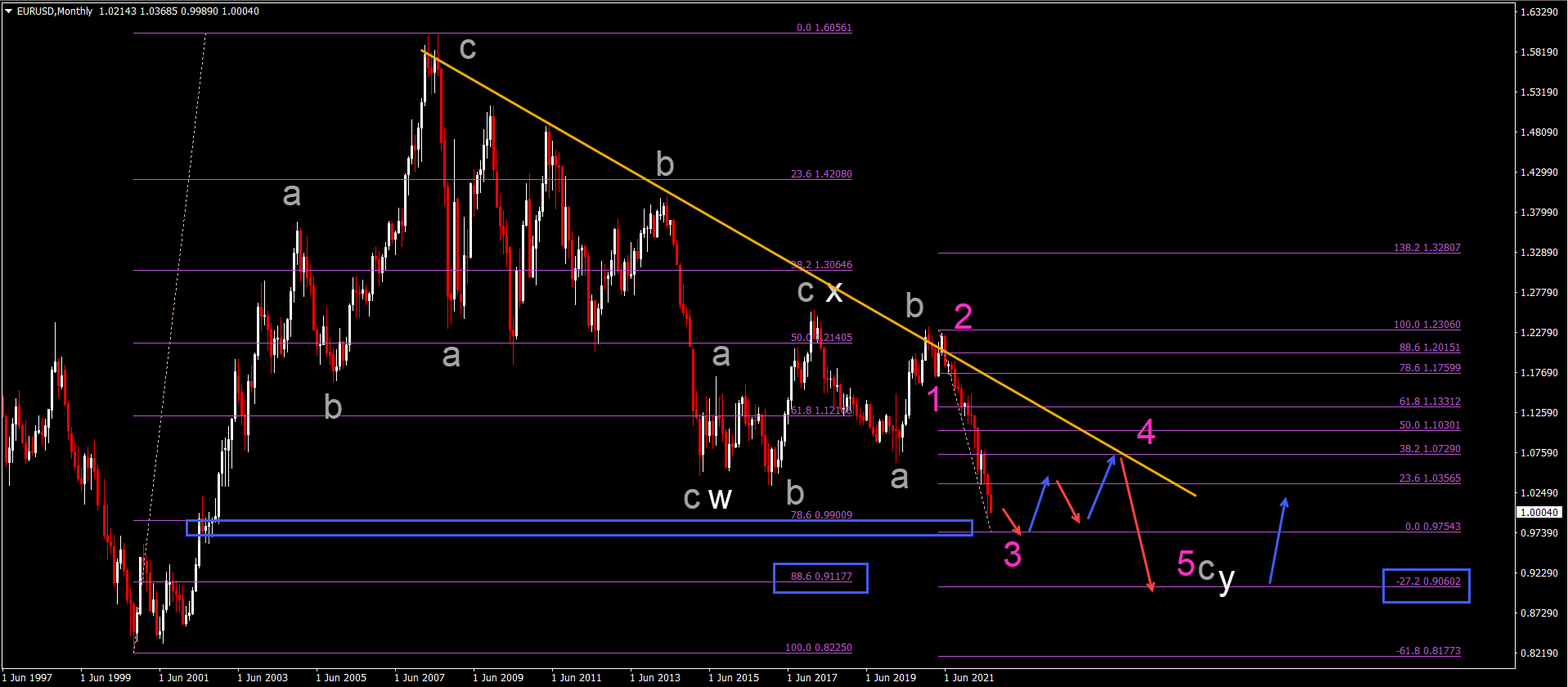Image resolution: width=1568 pixels, height=687 pixels.
Task: Open the EURUSD chart dropdown triangle
Action: (x=8, y=11)
